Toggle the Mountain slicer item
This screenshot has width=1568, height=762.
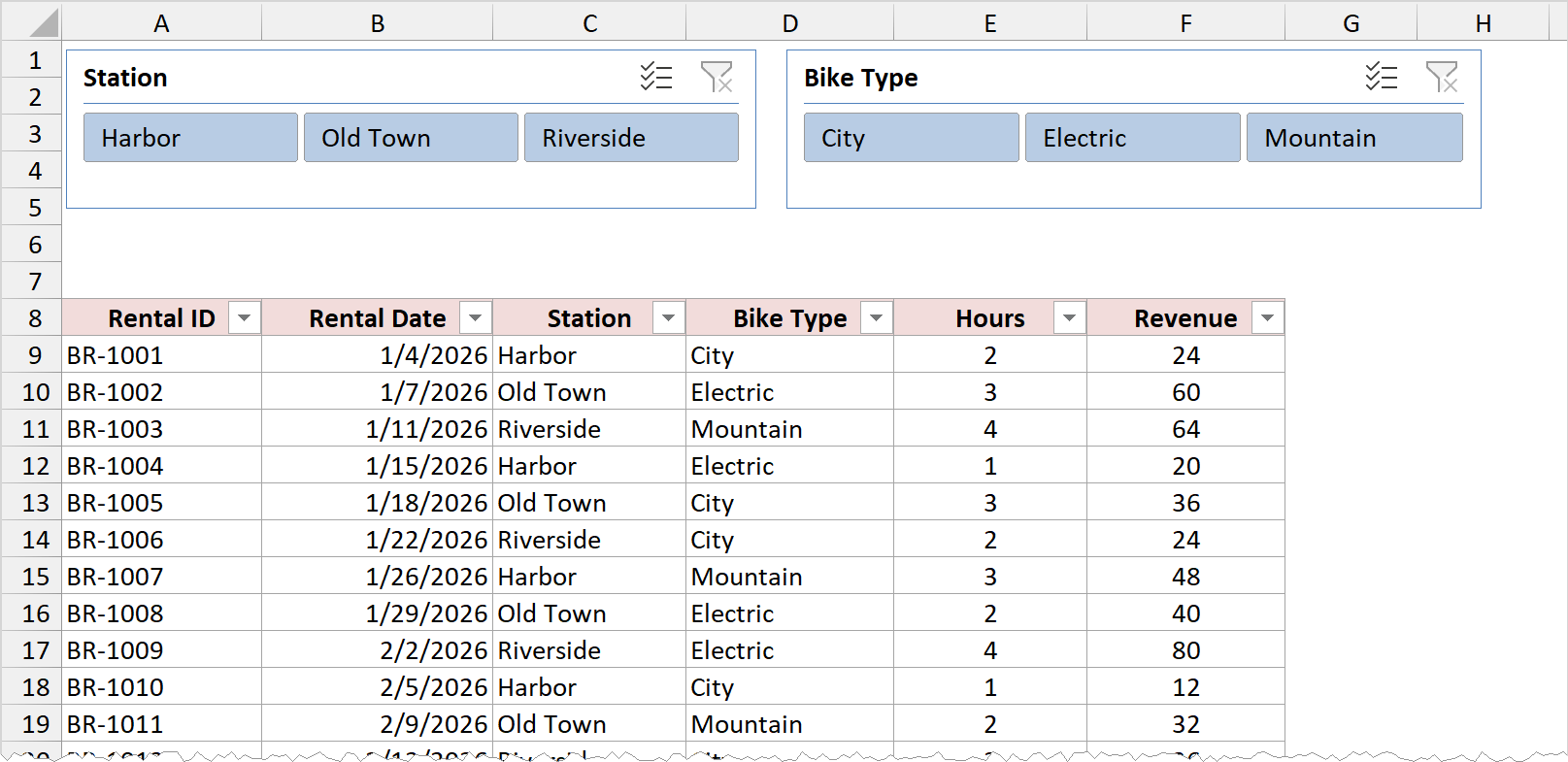click(1354, 138)
